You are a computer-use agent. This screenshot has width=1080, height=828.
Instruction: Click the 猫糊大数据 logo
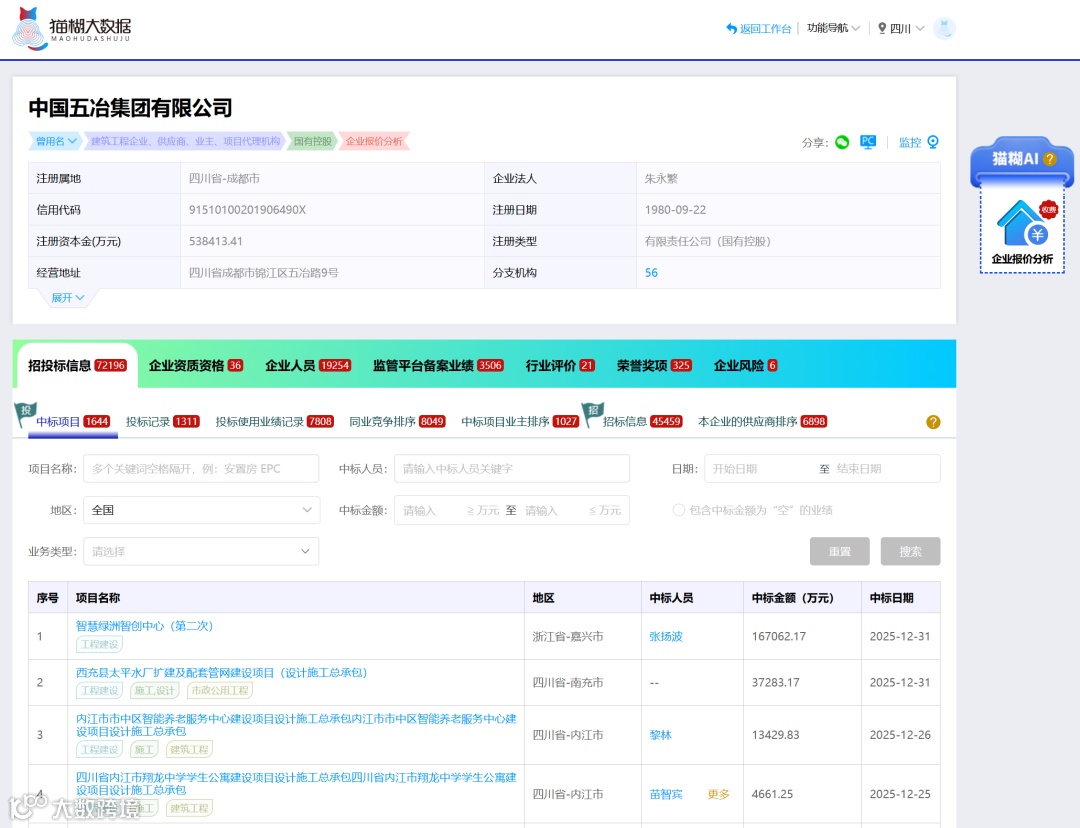point(72,28)
